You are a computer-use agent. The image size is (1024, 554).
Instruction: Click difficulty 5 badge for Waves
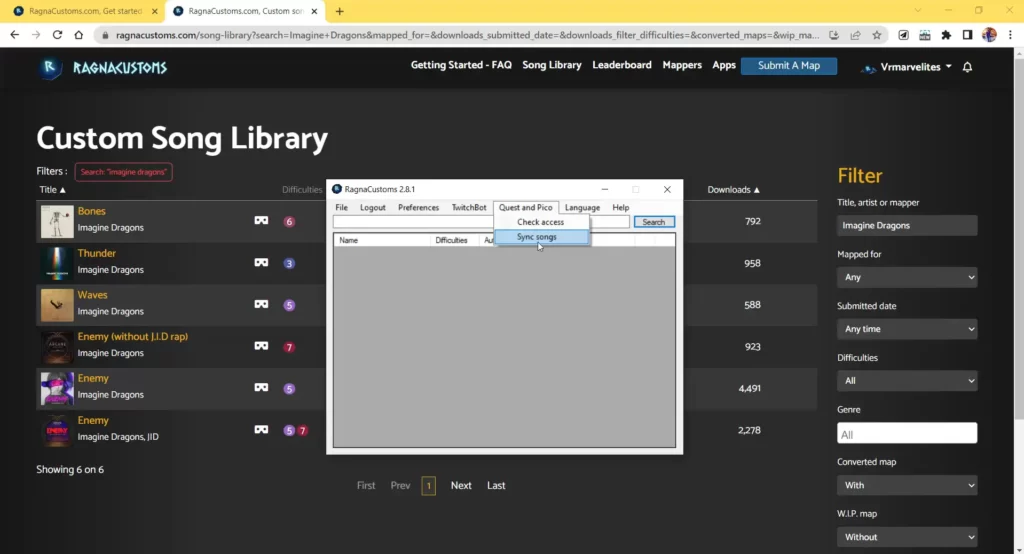click(x=289, y=305)
